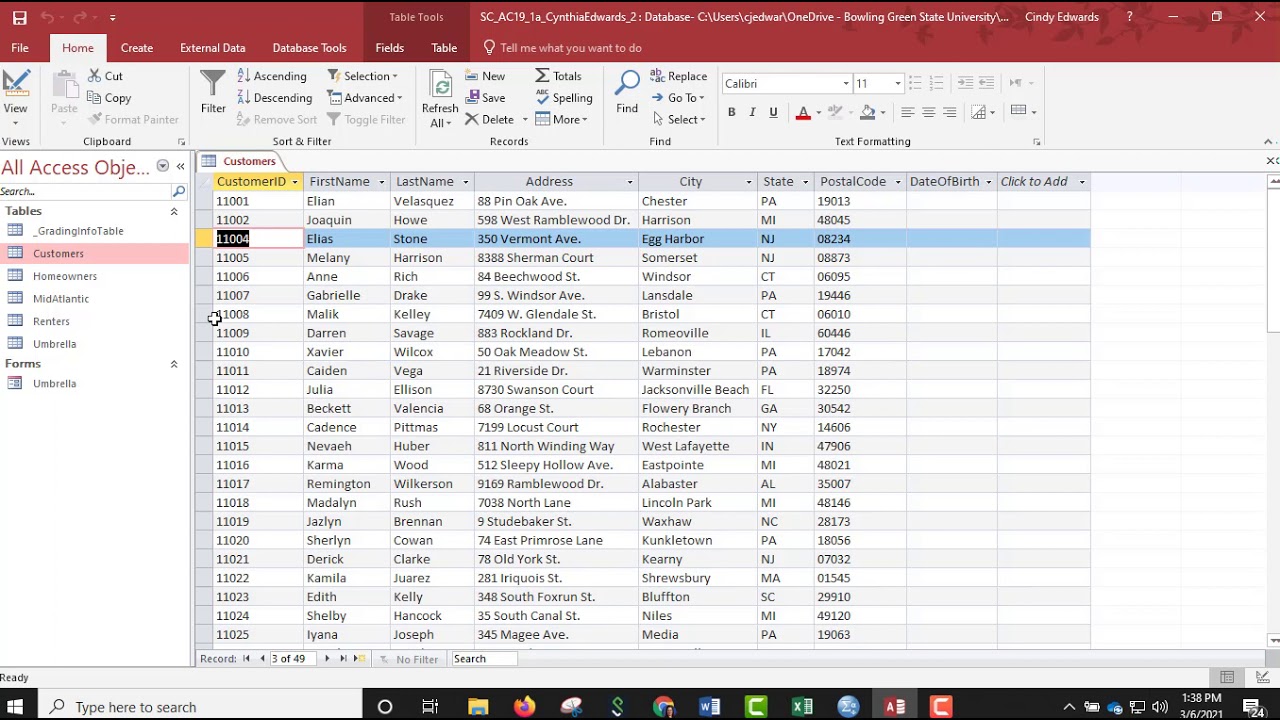Align text right
Viewport: 1280px width, 720px height.
[949, 112]
